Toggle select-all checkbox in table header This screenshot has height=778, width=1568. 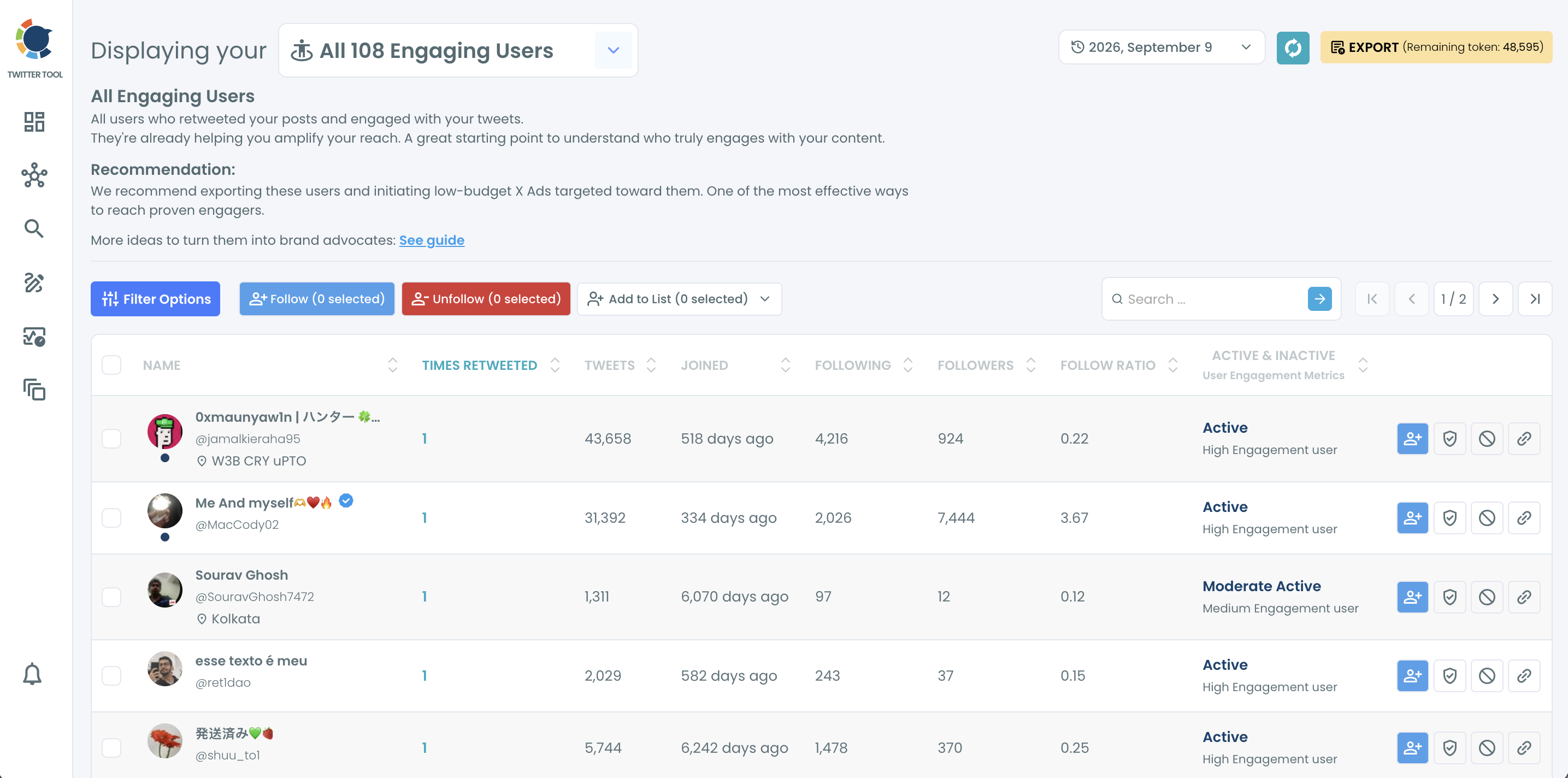pyautogui.click(x=111, y=366)
